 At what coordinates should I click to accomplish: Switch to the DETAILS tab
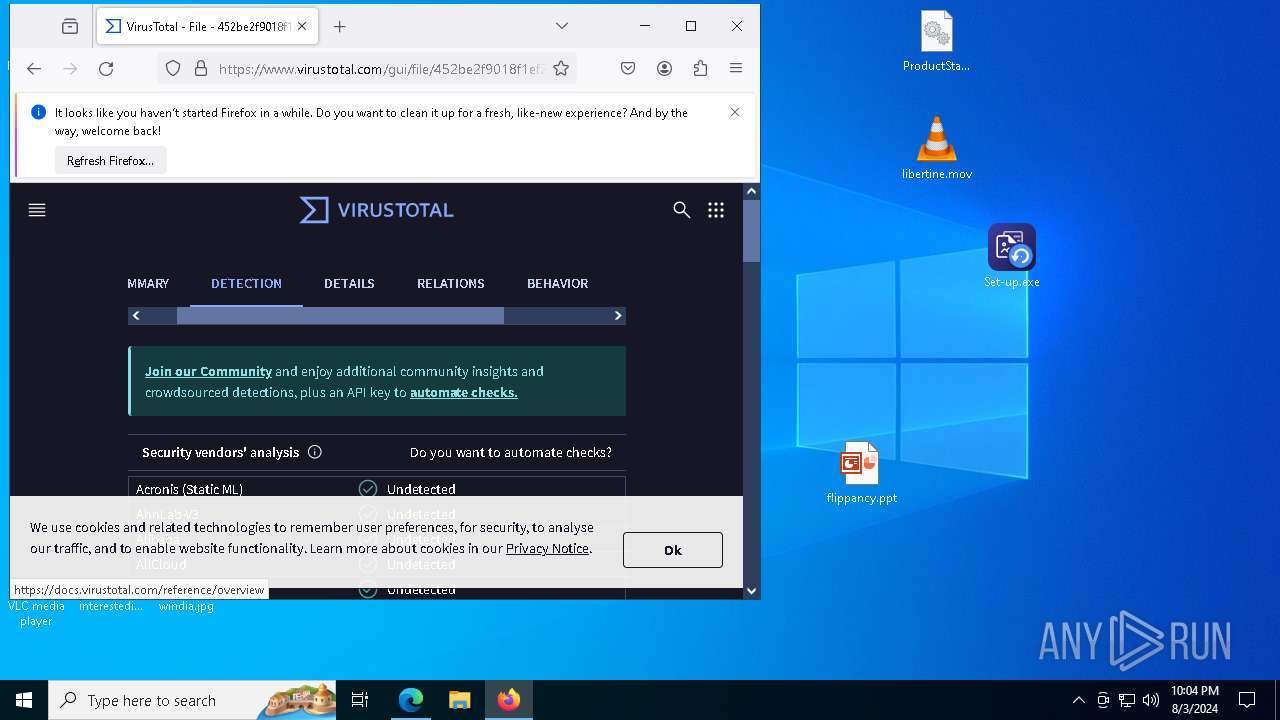point(349,283)
